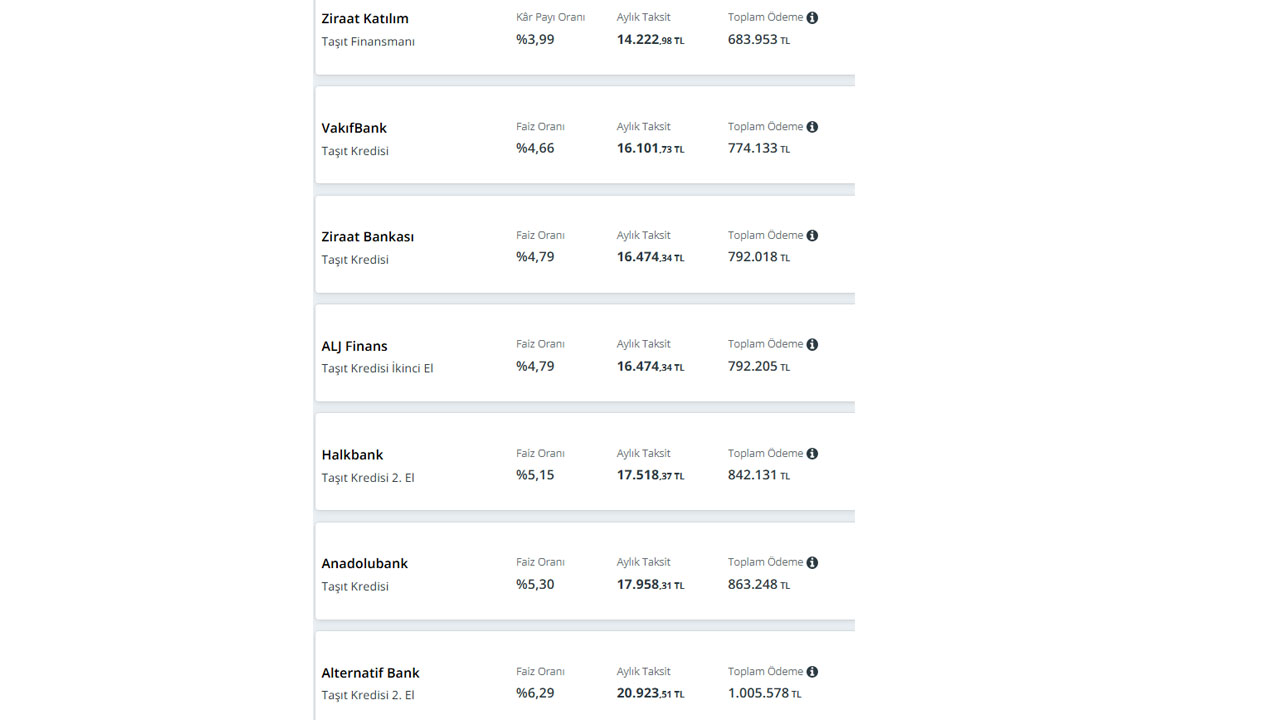Select ALJ Finans loan title
The image size is (1280, 720).
[x=354, y=346]
